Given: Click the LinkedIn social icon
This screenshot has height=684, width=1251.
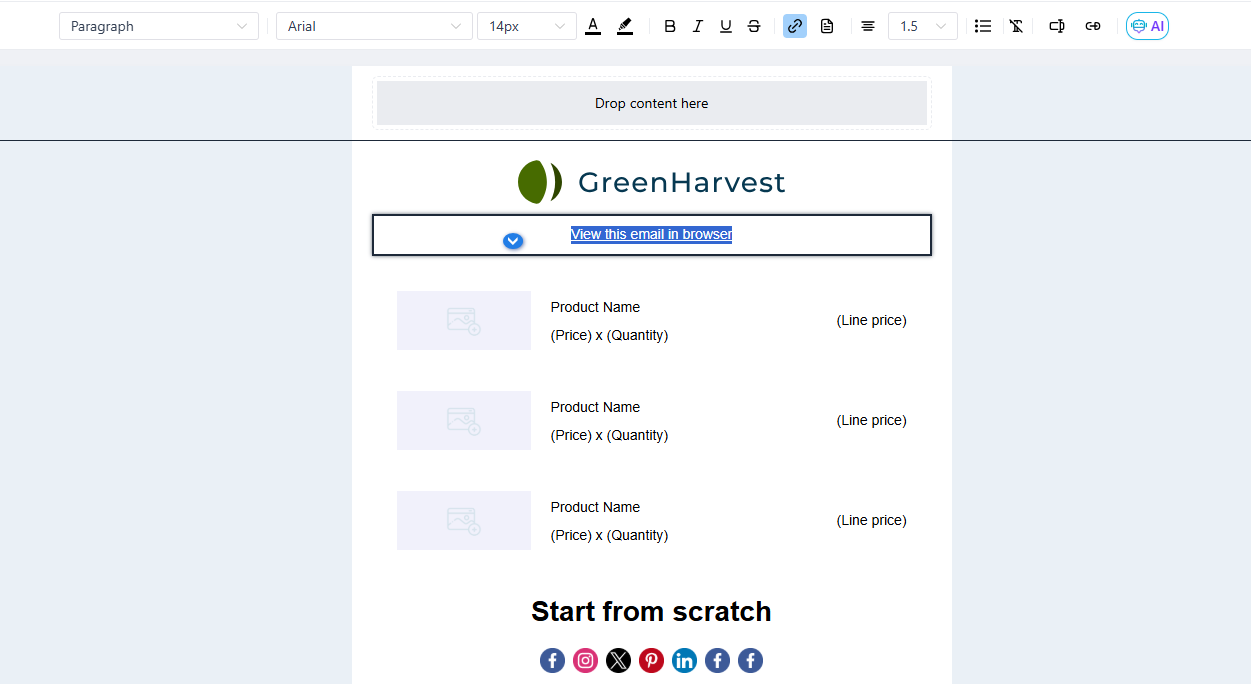Looking at the screenshot, I should [685, 660].
